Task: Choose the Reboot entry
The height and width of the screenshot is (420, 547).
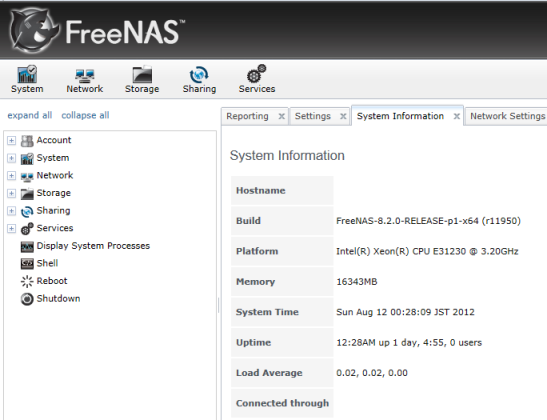Action: 52,281
